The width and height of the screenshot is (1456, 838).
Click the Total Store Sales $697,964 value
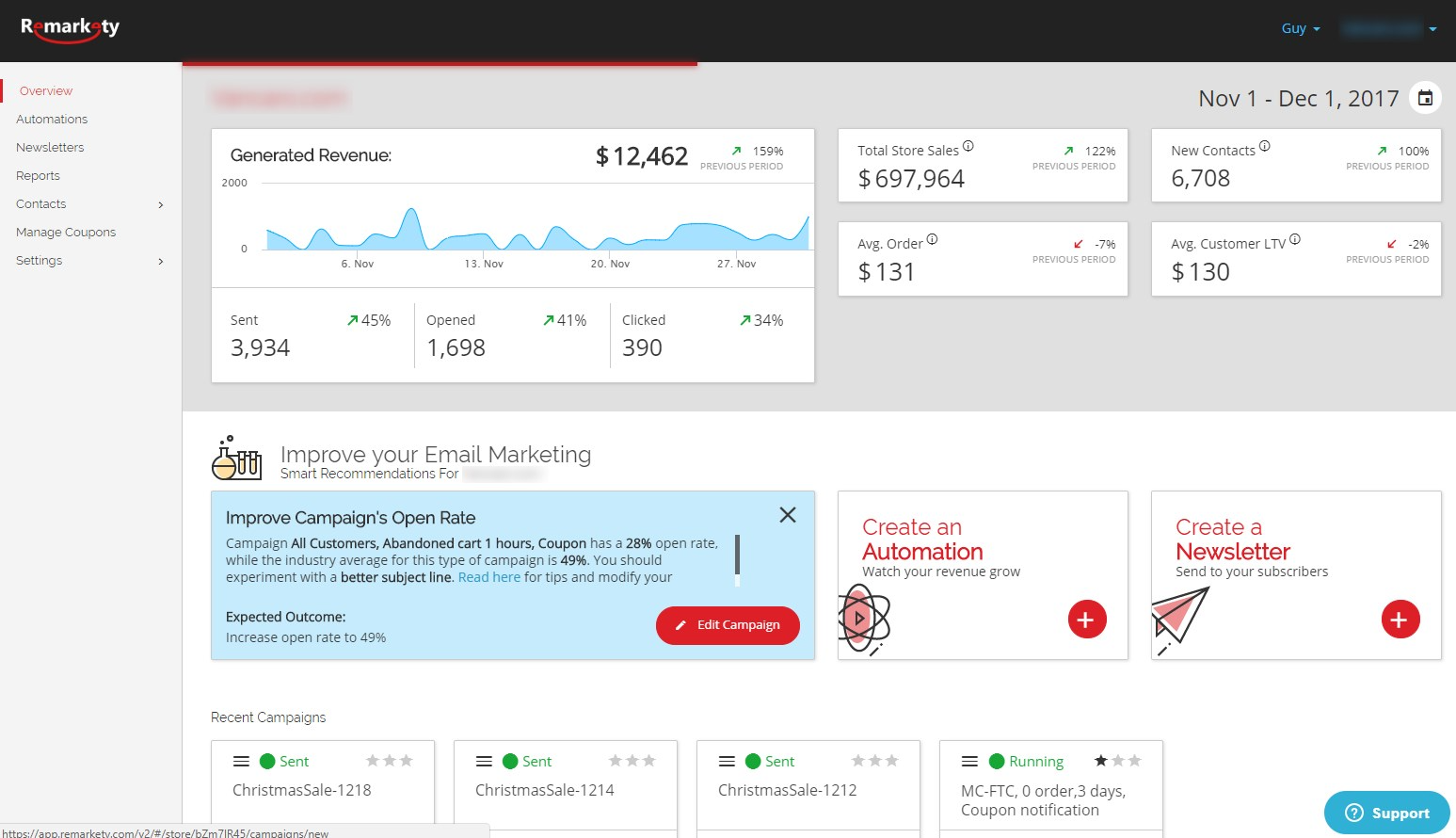pos(911,179)
